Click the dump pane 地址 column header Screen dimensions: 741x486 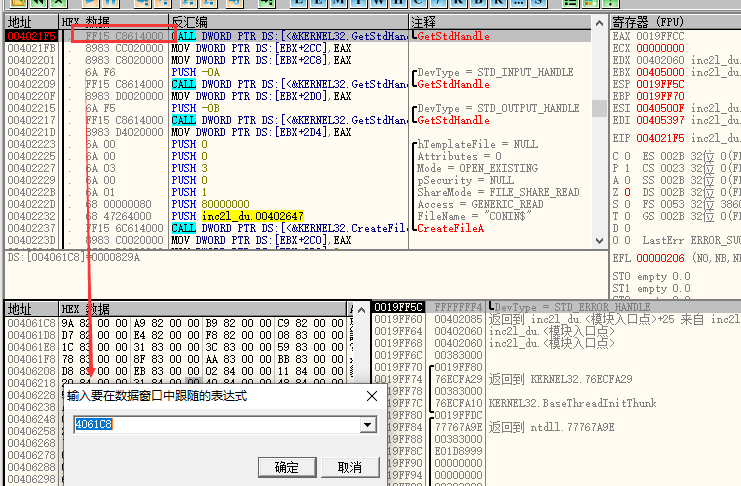pos(32,309)
